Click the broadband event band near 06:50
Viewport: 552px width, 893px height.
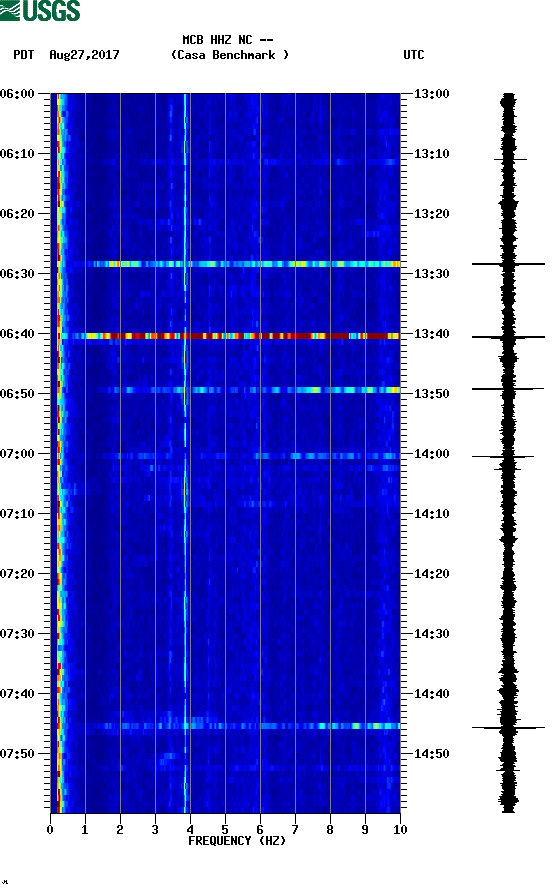point(249,390)
